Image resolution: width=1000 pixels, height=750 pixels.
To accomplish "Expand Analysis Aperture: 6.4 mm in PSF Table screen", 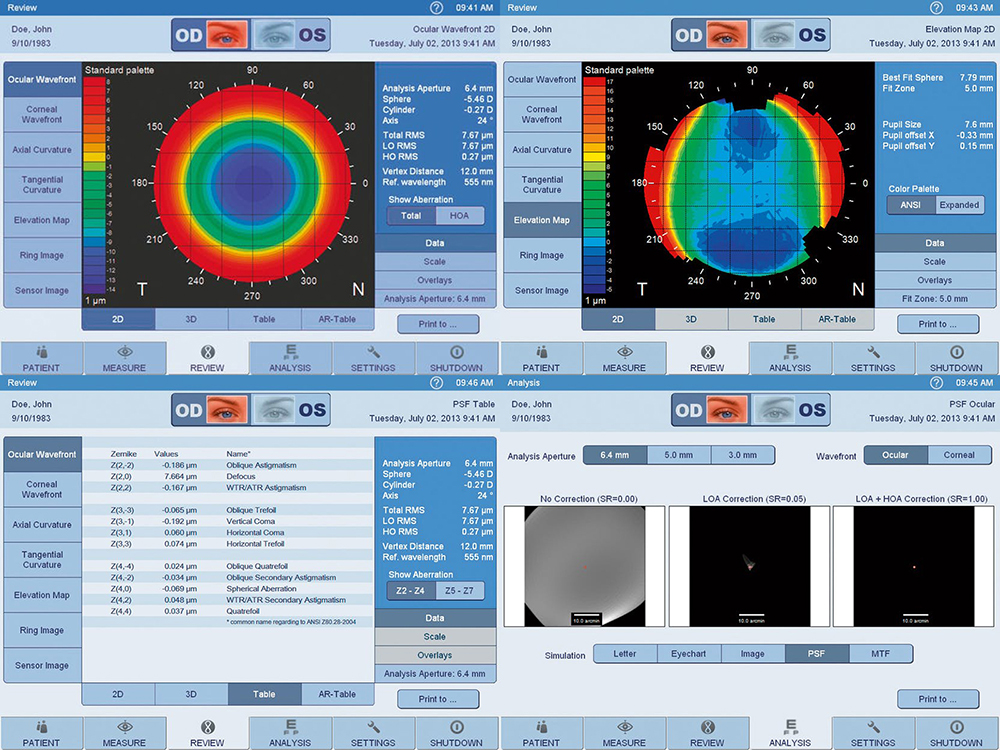I will [435, 673].
